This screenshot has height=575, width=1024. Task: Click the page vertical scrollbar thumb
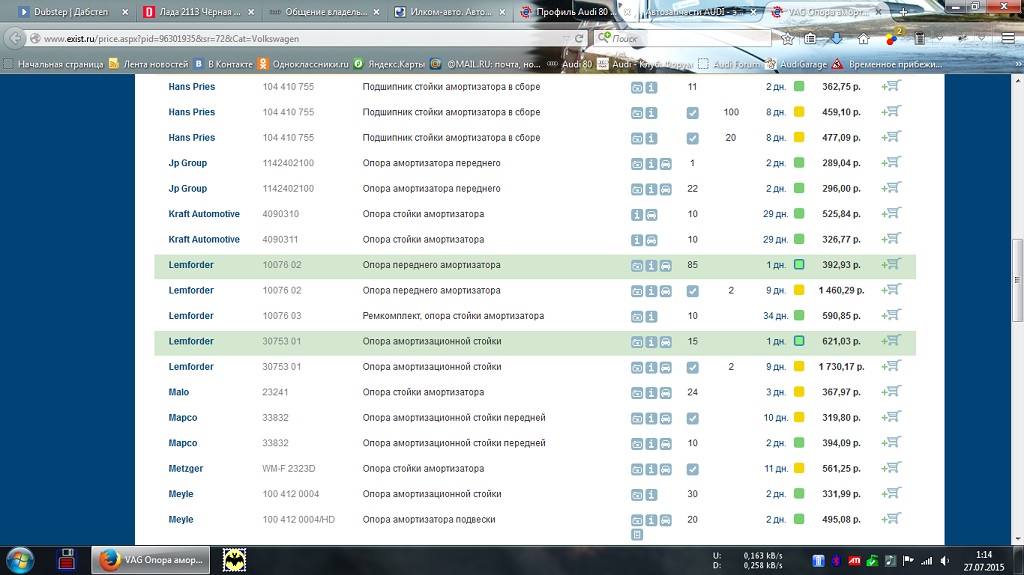[x=1017, y=280]
